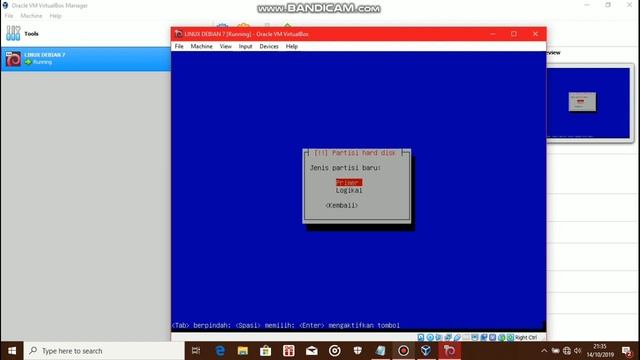The height and width of the screenshot is (360, 640).
Task: Click the battery icon in system tray
Action: [x=556, y=351]
